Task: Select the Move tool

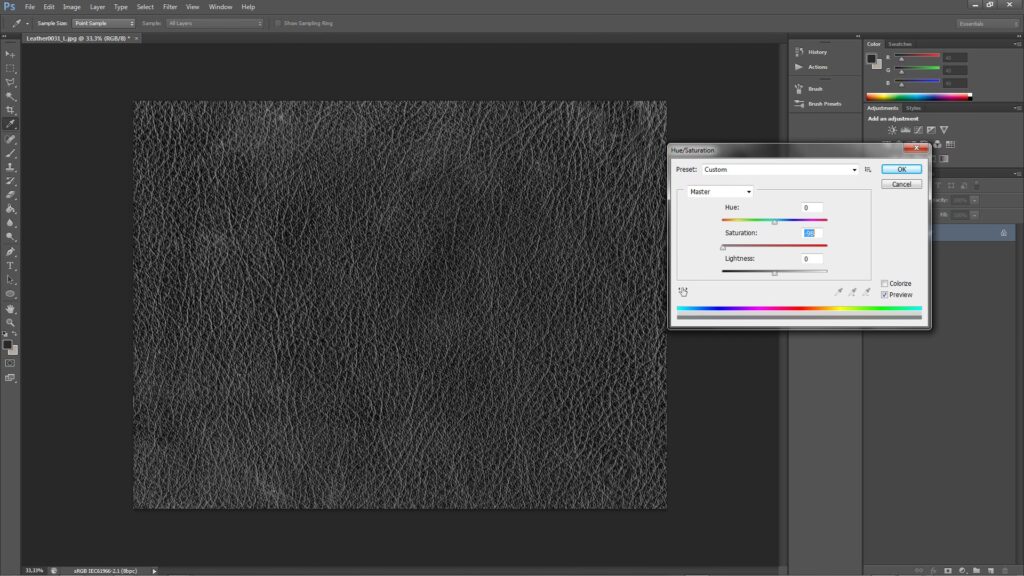Action: (x=10, y=54)
